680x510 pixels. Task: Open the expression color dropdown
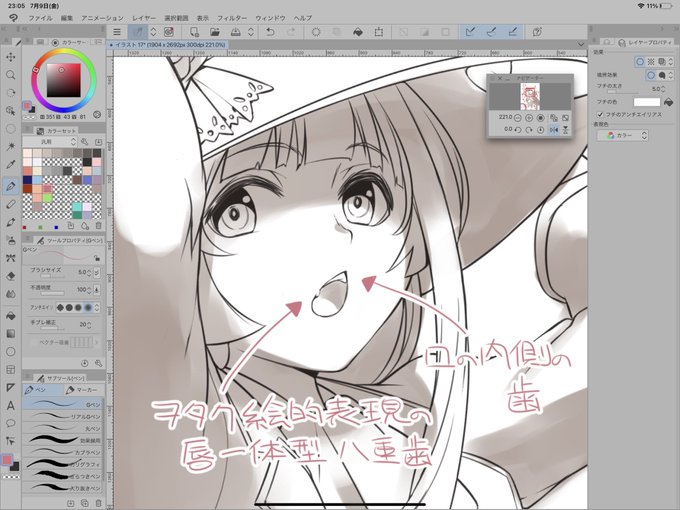point(623,136)
